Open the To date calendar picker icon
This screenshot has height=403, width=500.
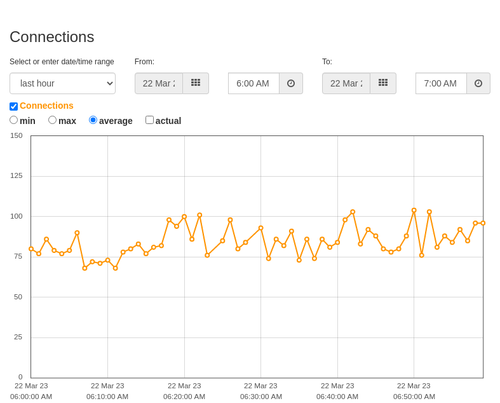pyautogui.click(x=383, y=83)
